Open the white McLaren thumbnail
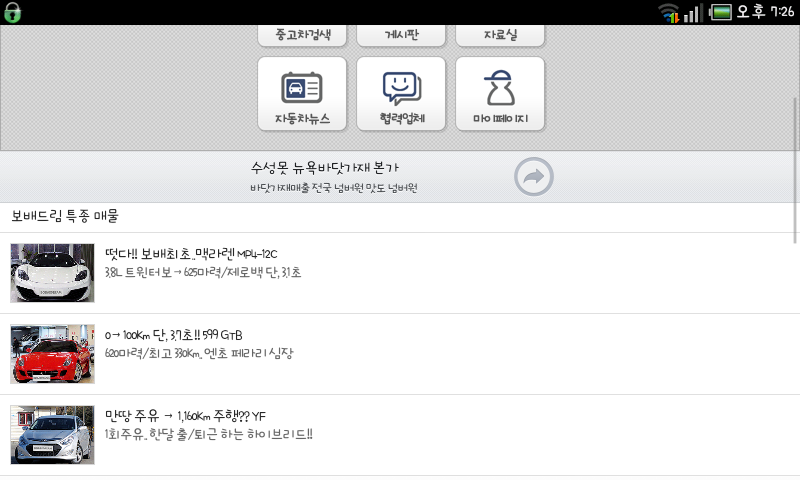Screen dimensions: 800x480 coord(53,273)
